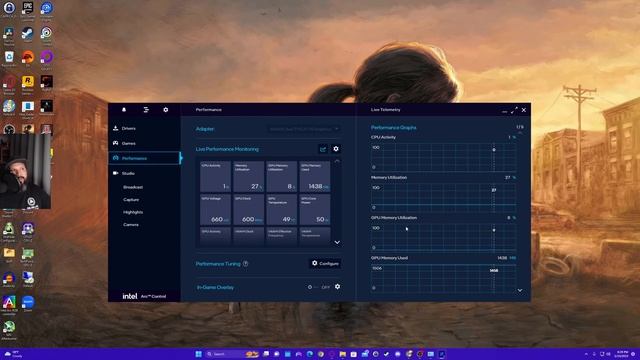Select the GPU Activity 1% tile
Viewport: 640px width, 360px height.
(x=215, y=176)
